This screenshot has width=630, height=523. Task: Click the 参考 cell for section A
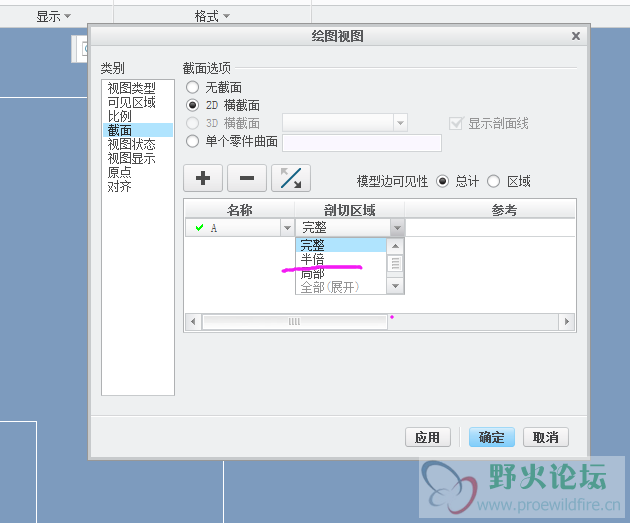(490, 228)
